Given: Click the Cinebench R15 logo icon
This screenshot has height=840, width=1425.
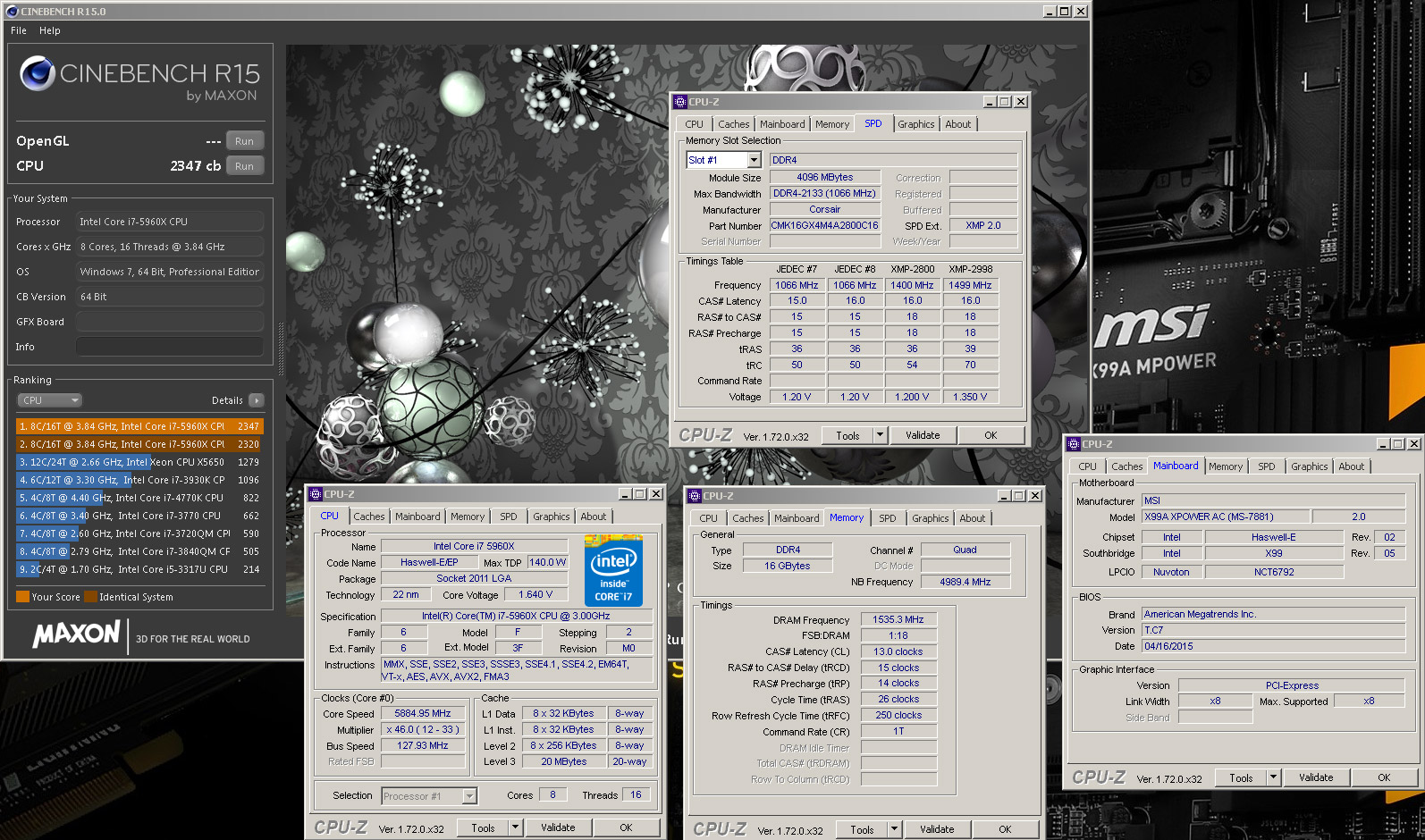Looking at the screenshot, I should pyautogui.click(x=38, y=74).
